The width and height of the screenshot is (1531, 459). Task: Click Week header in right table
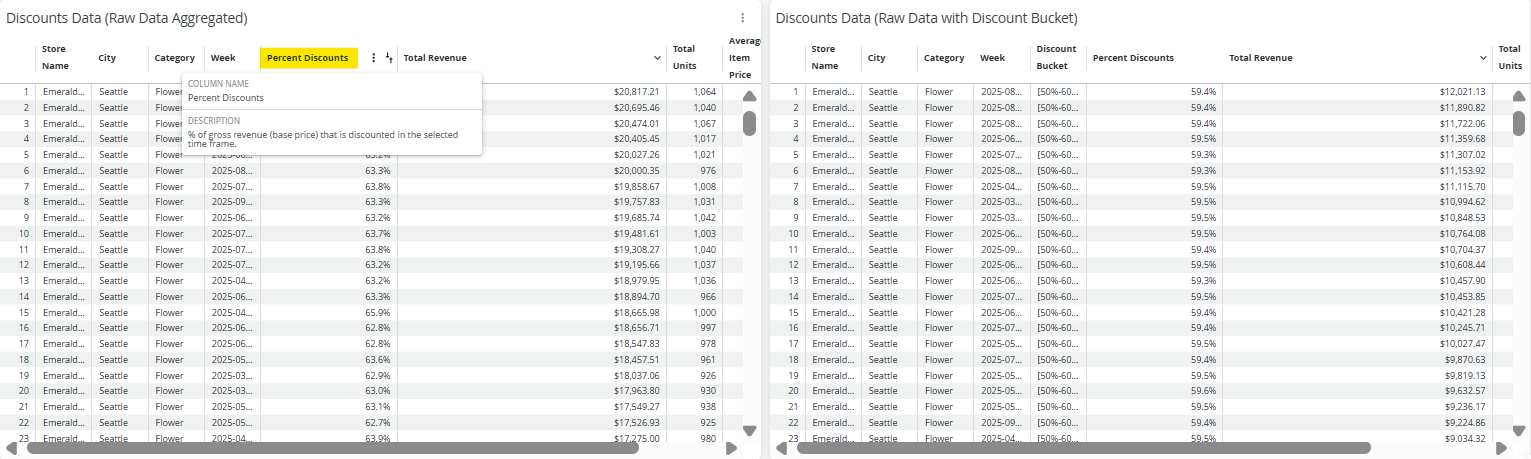pyautogui.click(x=993, y=58)
